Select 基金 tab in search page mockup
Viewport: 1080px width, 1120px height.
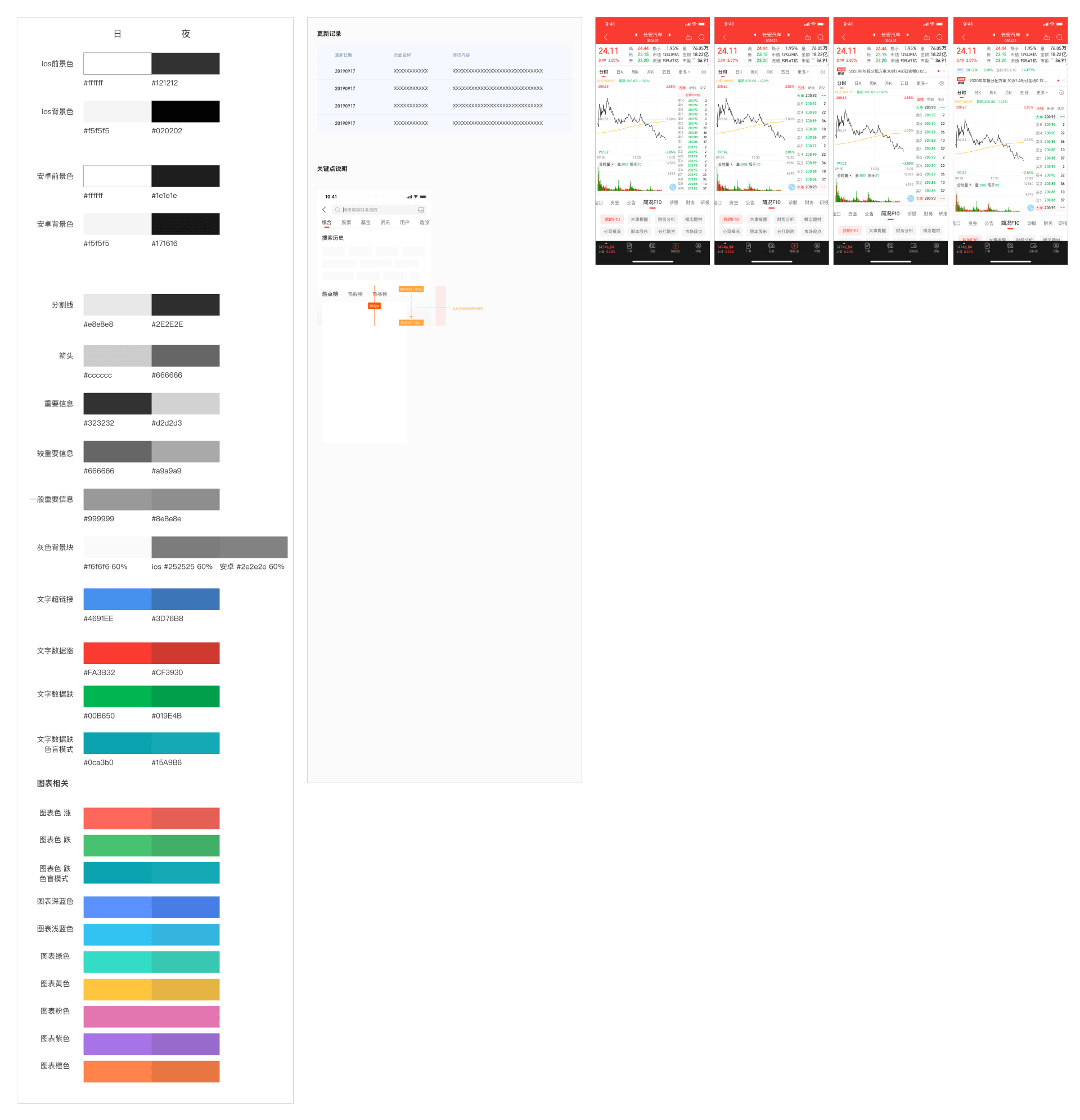(x=365, y=223)
